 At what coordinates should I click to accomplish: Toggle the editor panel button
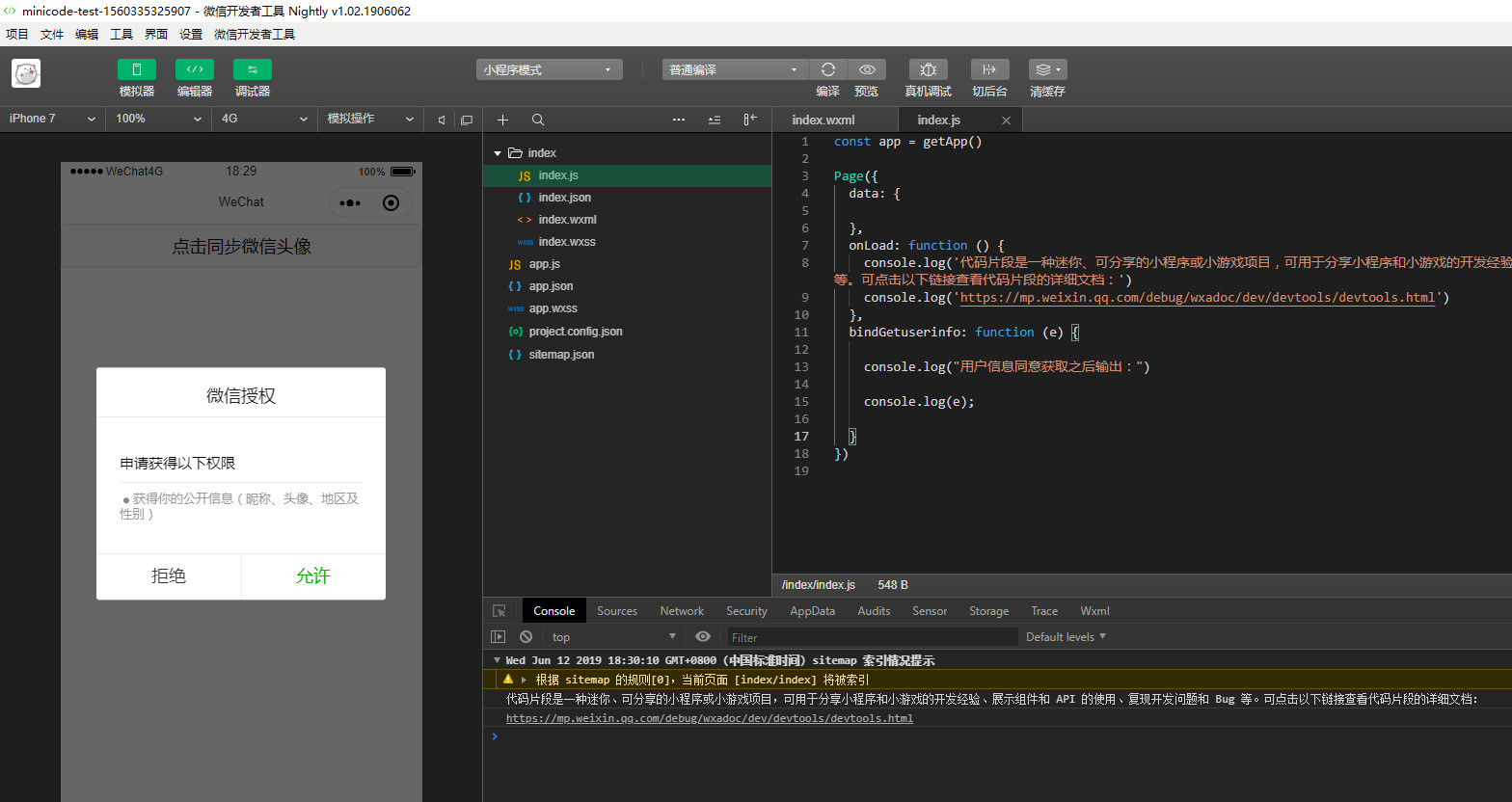tap(194, 69)
